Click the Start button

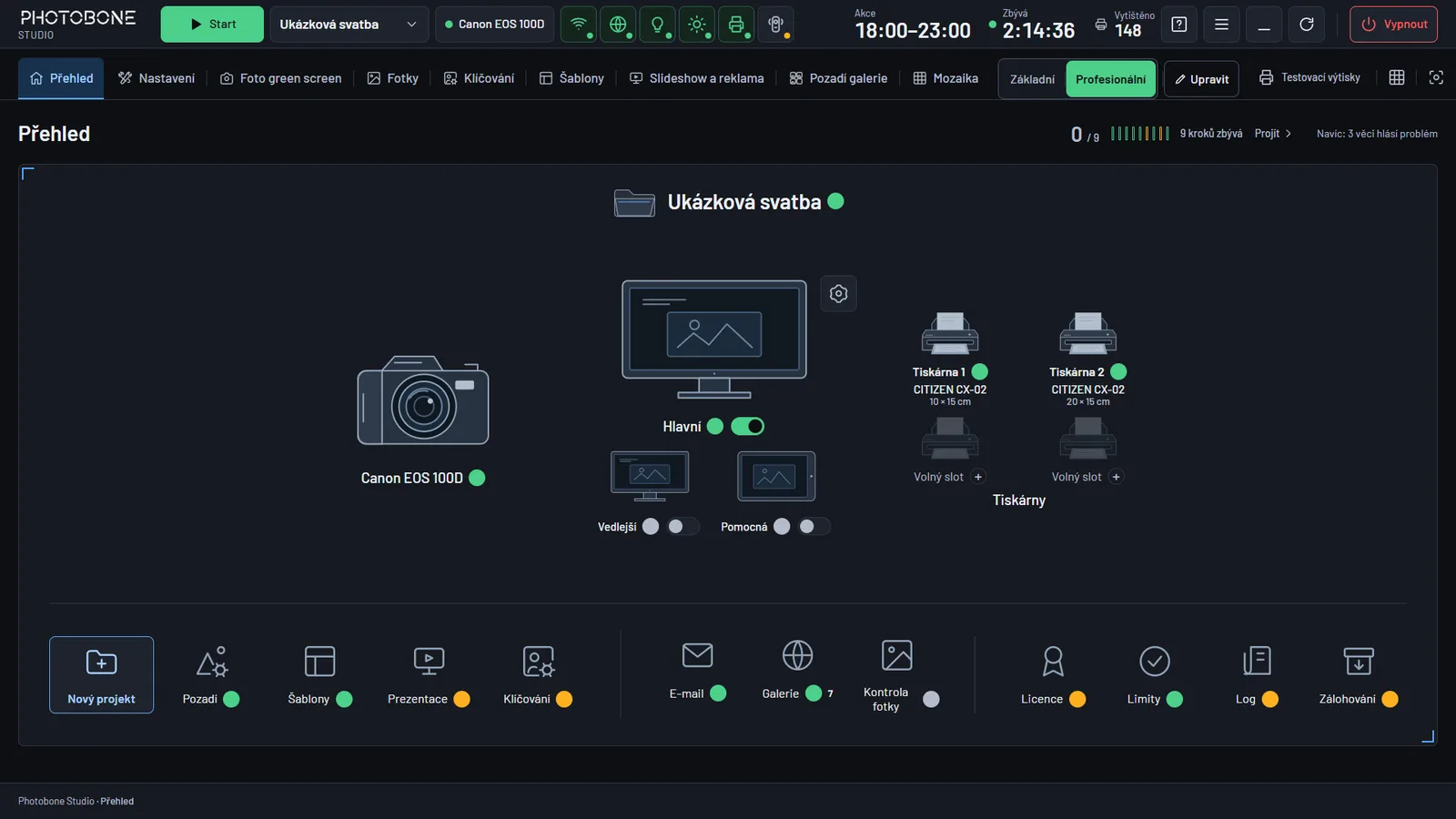click(212, 25)
